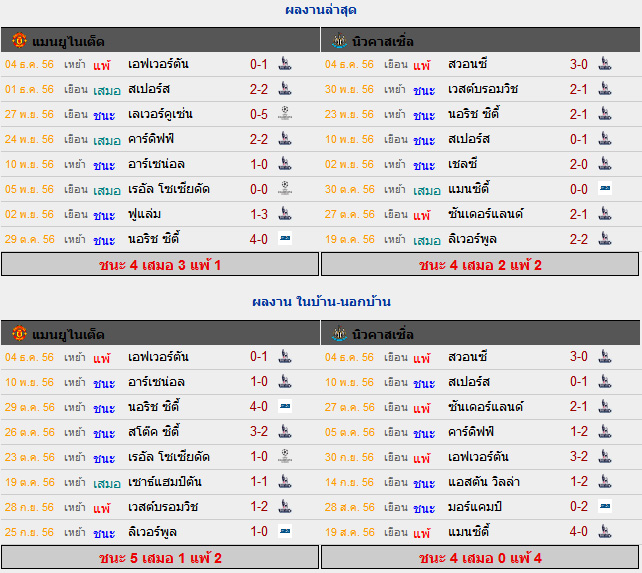Click league icon in สโต๊ค ซิตี้ 3-2 row
Screen dimensions: 642x573
(x=285, y=431)
